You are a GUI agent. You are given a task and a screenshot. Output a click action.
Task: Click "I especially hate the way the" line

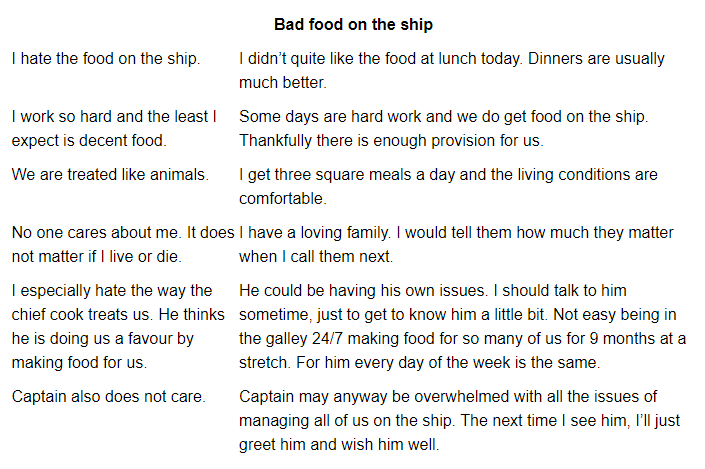[112, 291]
